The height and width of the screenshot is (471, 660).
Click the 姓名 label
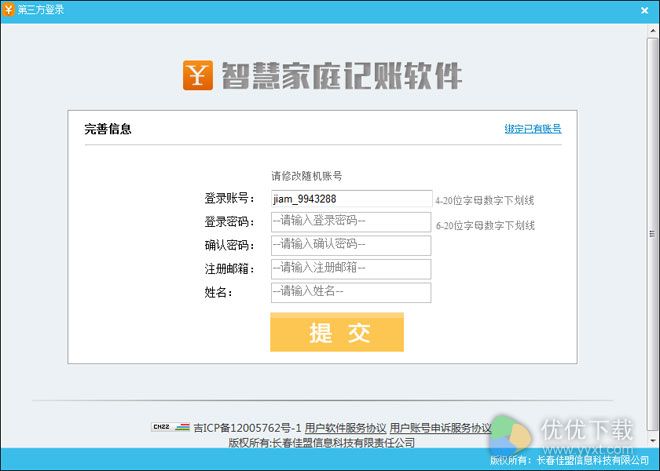[218, 293]
